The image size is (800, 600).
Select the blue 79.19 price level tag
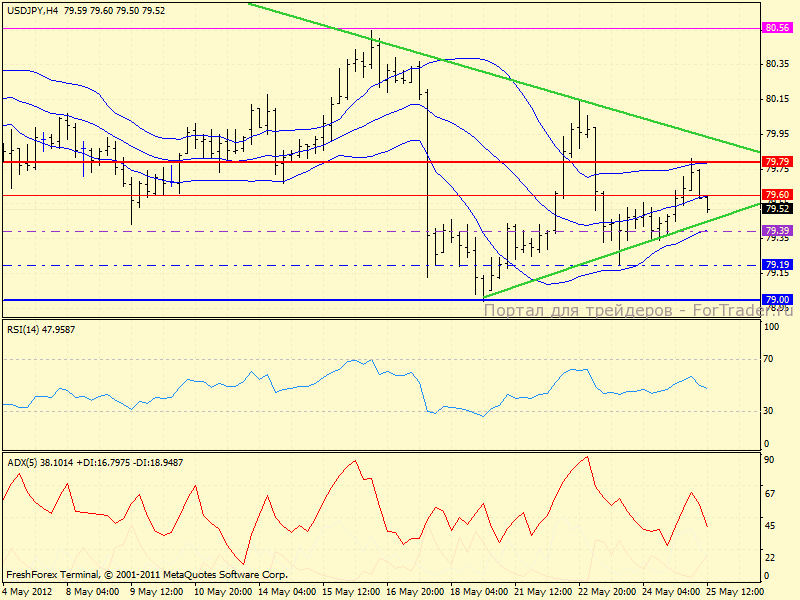click(777, 265)
